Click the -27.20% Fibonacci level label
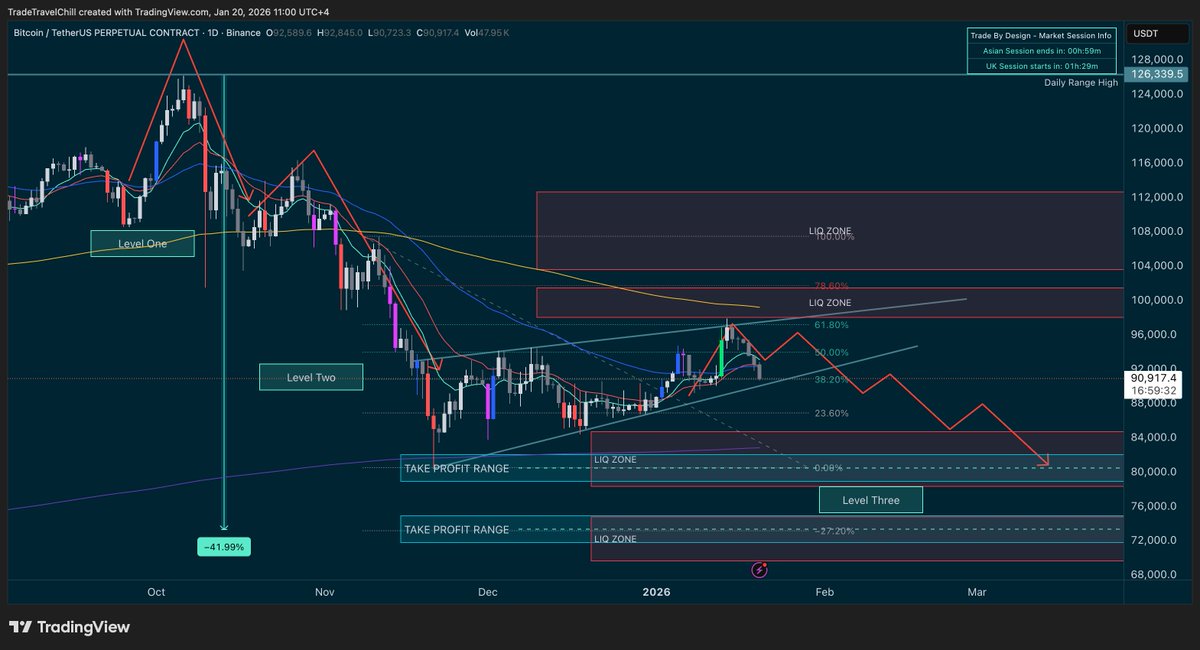The image size is (1200, 650). point(834,530)
